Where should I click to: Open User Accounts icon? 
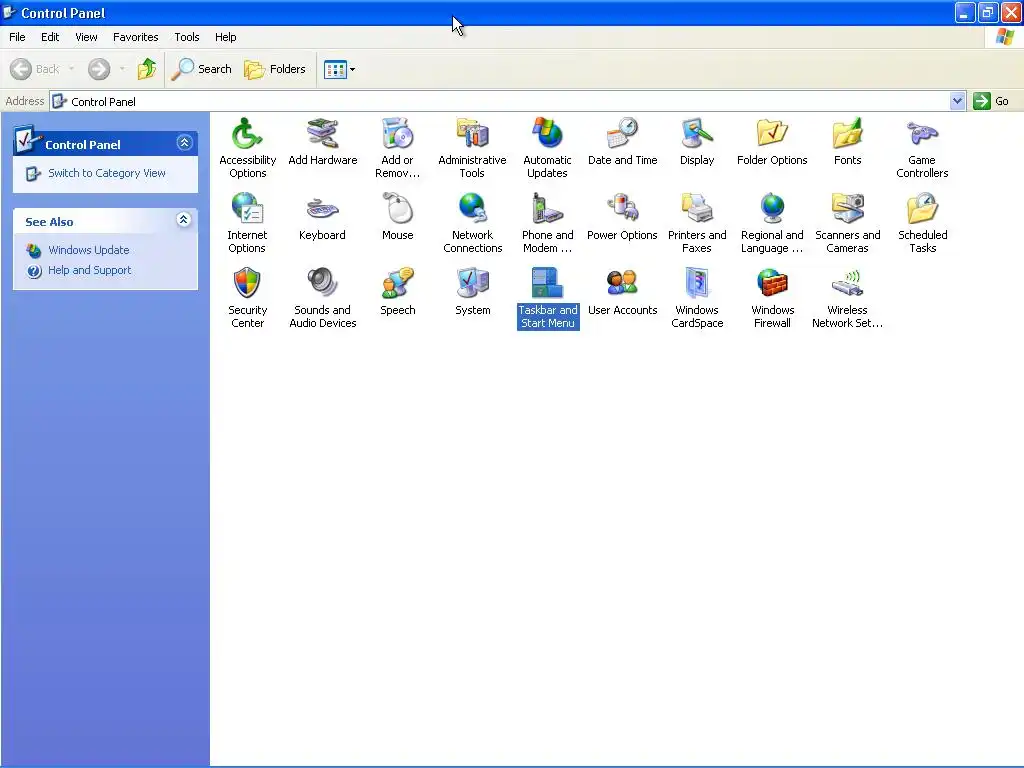[622, 292]
